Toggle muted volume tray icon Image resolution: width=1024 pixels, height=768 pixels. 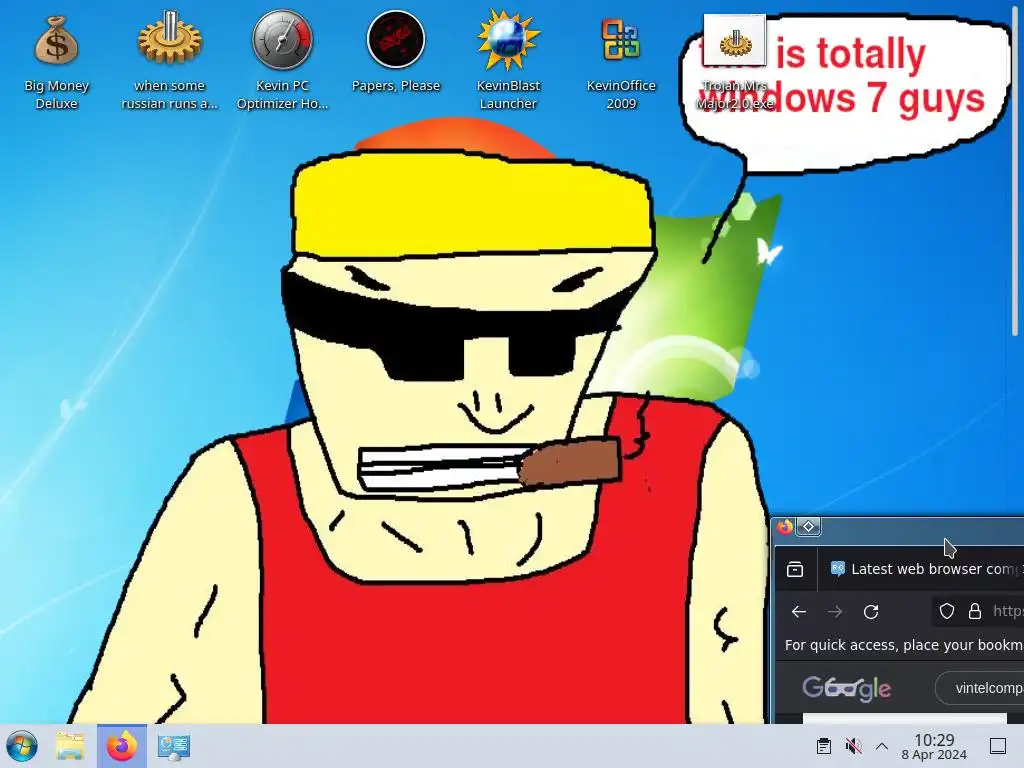[x=853, y=746]
